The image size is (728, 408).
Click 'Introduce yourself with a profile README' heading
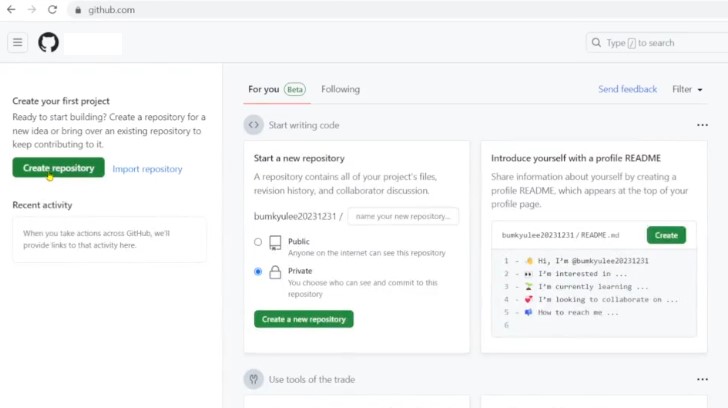click(576, 158)
